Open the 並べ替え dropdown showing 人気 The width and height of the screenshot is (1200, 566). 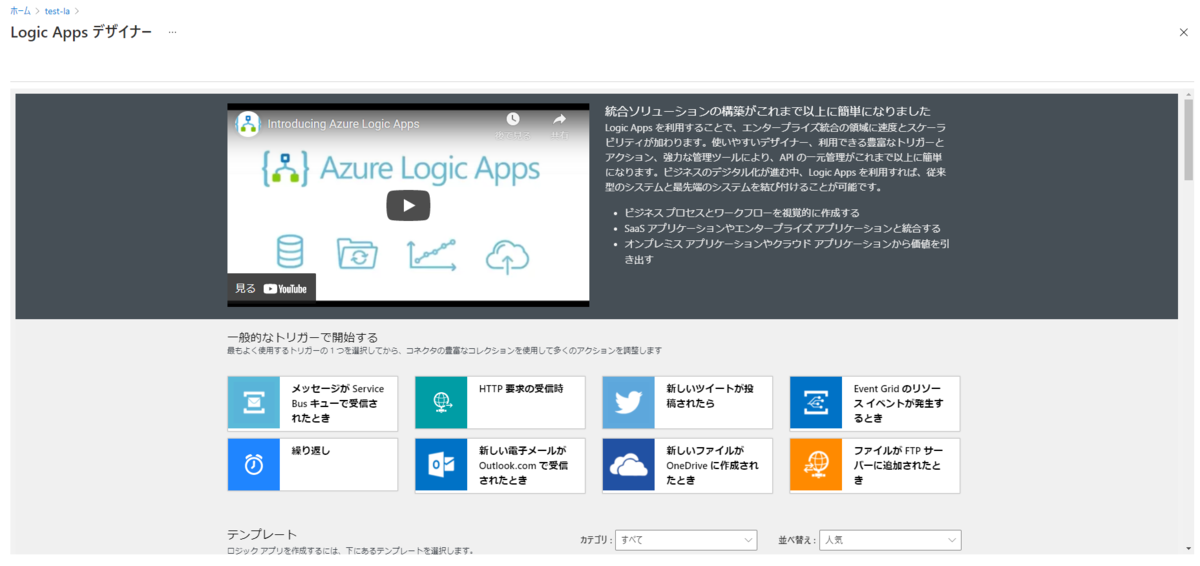890,540
